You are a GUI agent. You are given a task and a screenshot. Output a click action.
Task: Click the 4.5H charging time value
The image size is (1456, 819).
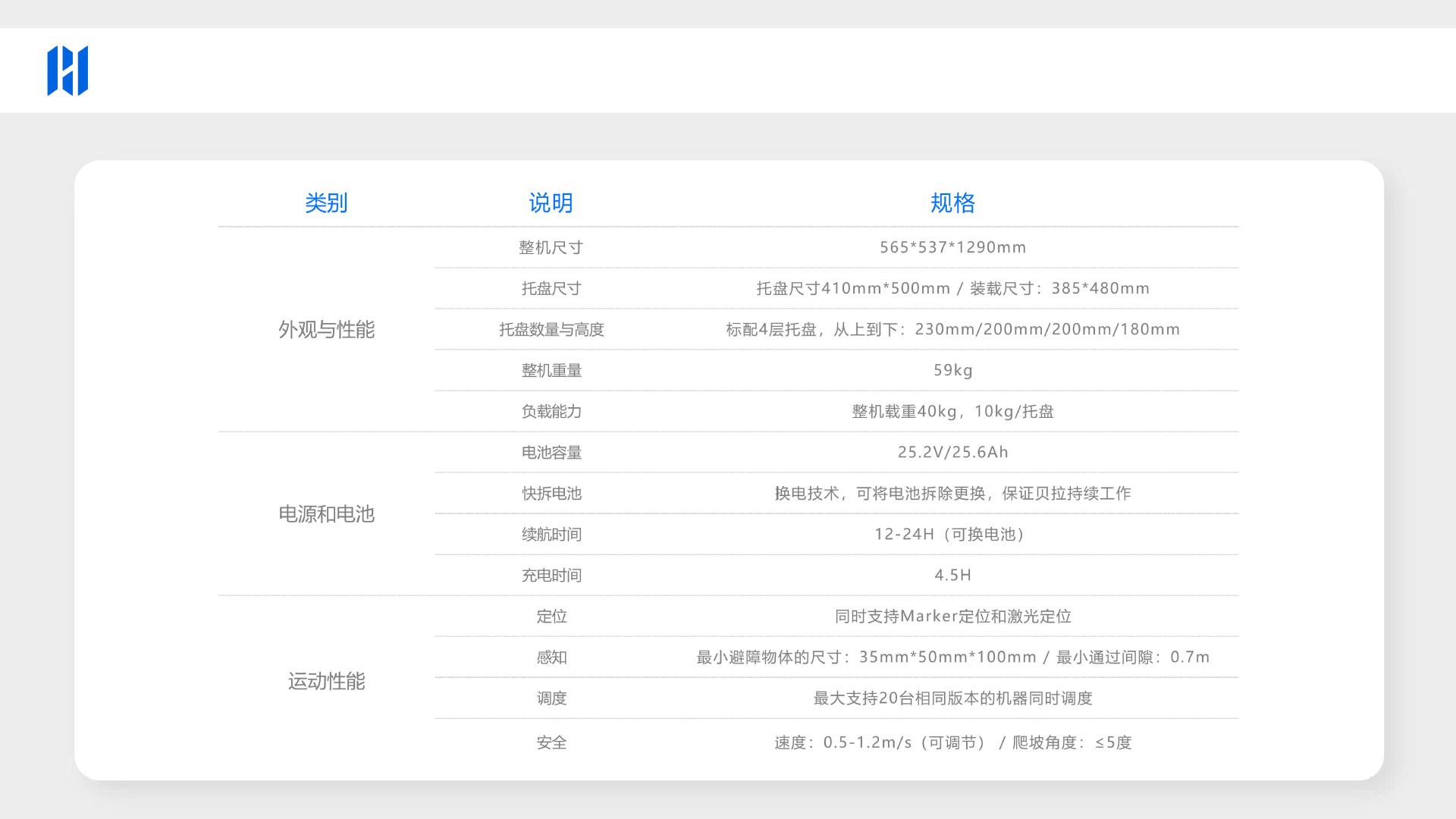click(x=952, y=576)
